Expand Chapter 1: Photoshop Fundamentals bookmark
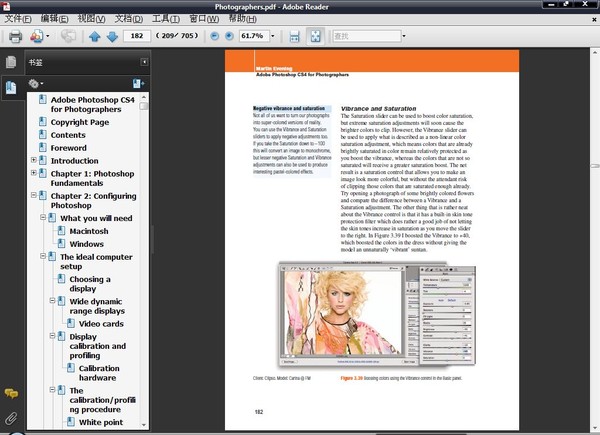Viewport: 600px width, 435px height. pos(35,173)
